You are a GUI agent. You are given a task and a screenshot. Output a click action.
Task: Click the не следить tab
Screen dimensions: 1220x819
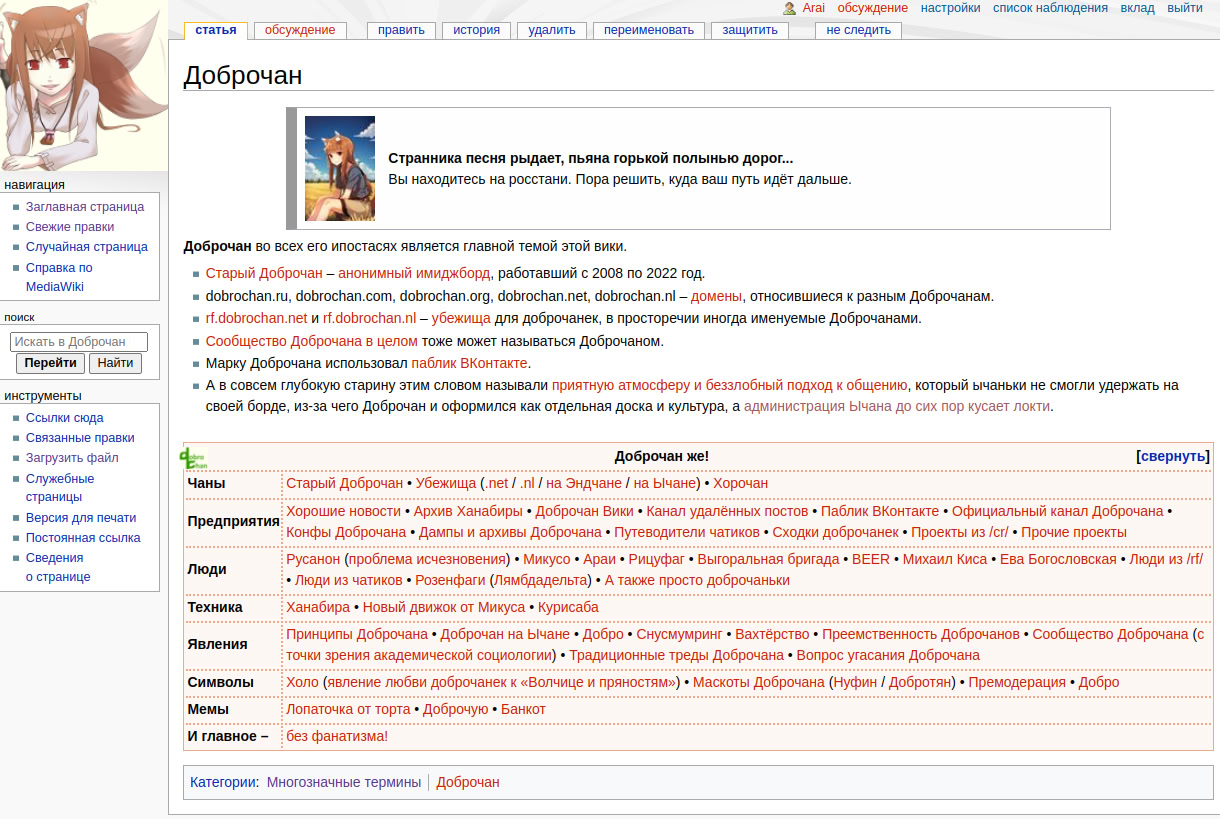pyautogui.click(x=859, y=30)
